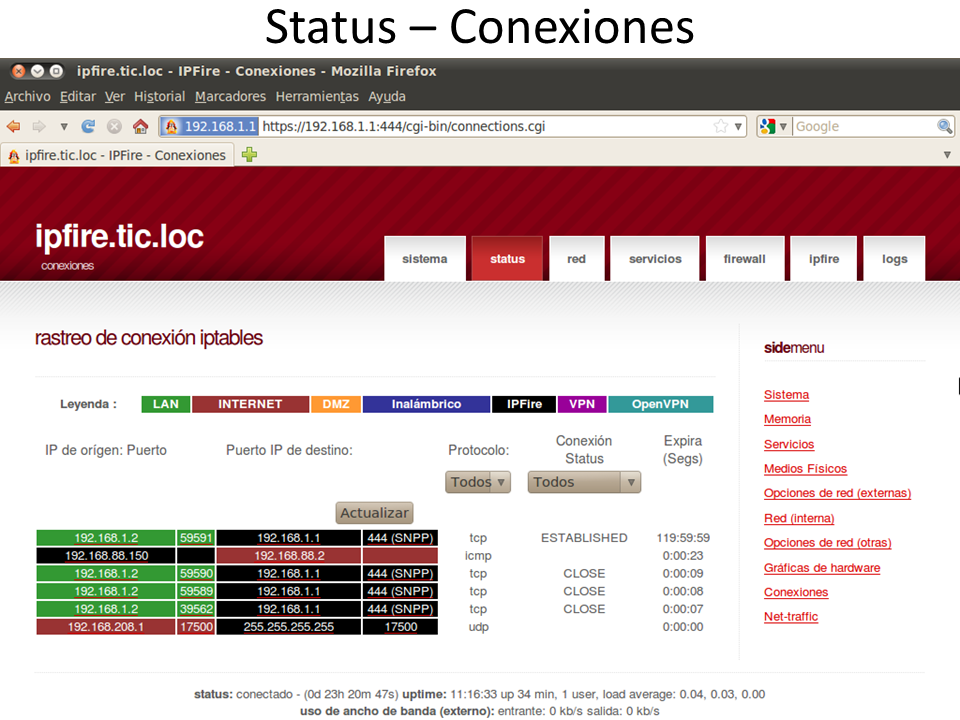Open the list all tabs arrow
The width and height of the screenshot is (960, 720).
point(947,155)
